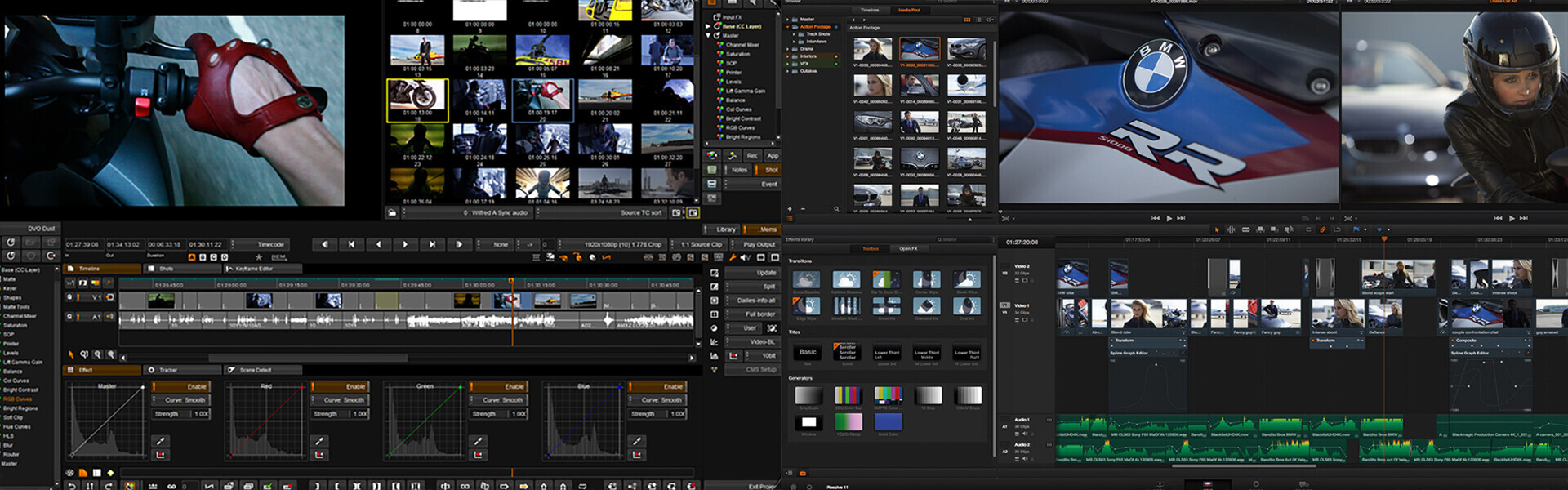Open CMS Setup
The image size is (1568, 490).
pos(753,369)
